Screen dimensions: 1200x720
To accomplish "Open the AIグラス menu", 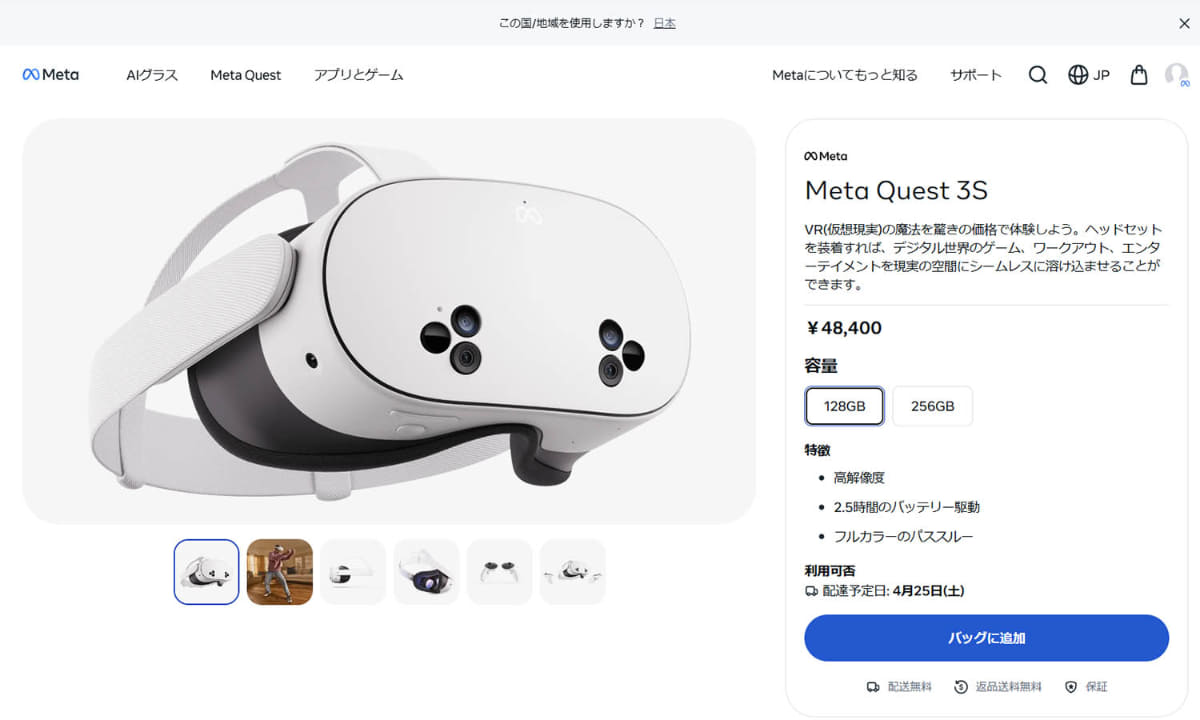I will [152, 75].
